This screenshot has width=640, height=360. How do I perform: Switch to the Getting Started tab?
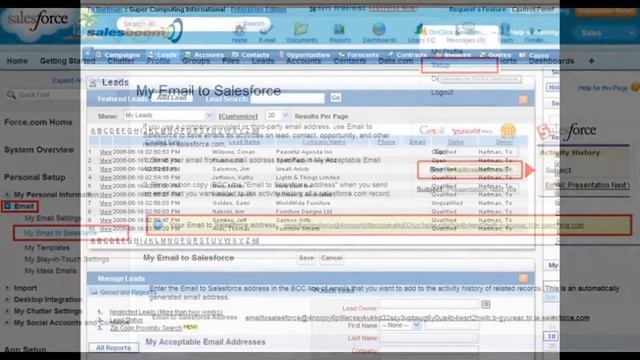point(67,61)
